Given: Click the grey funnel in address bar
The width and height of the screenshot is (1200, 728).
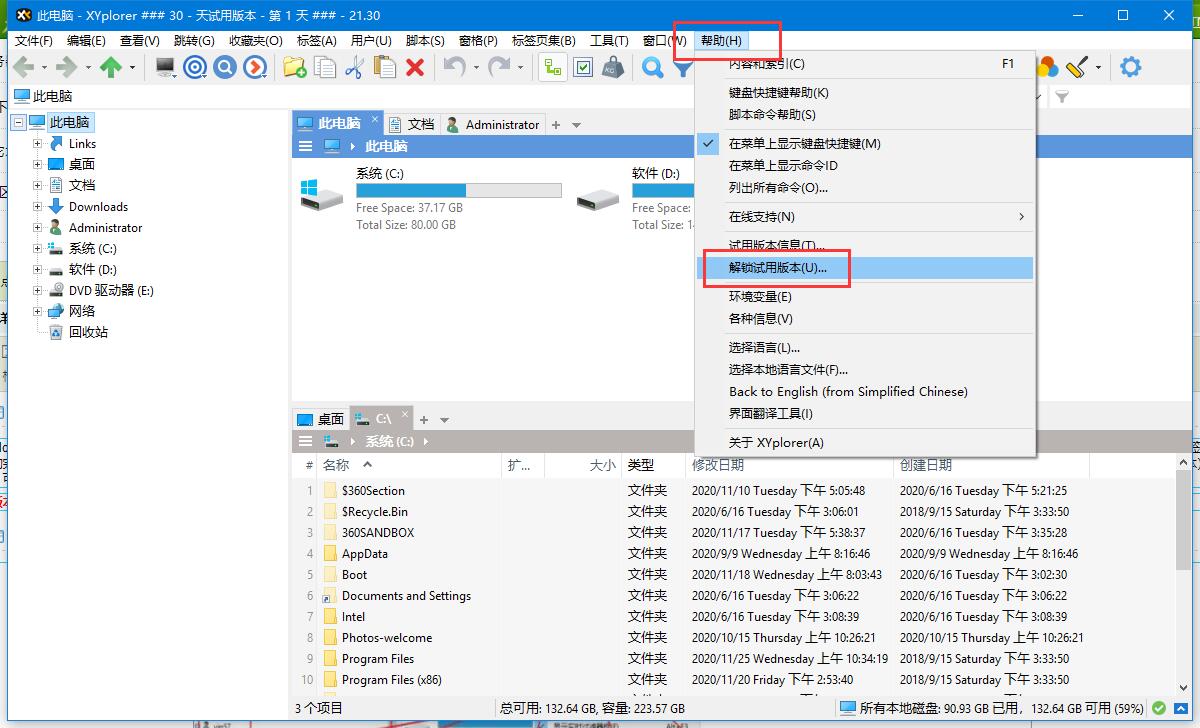Looking at the screenshot, I should [1062, 97].
